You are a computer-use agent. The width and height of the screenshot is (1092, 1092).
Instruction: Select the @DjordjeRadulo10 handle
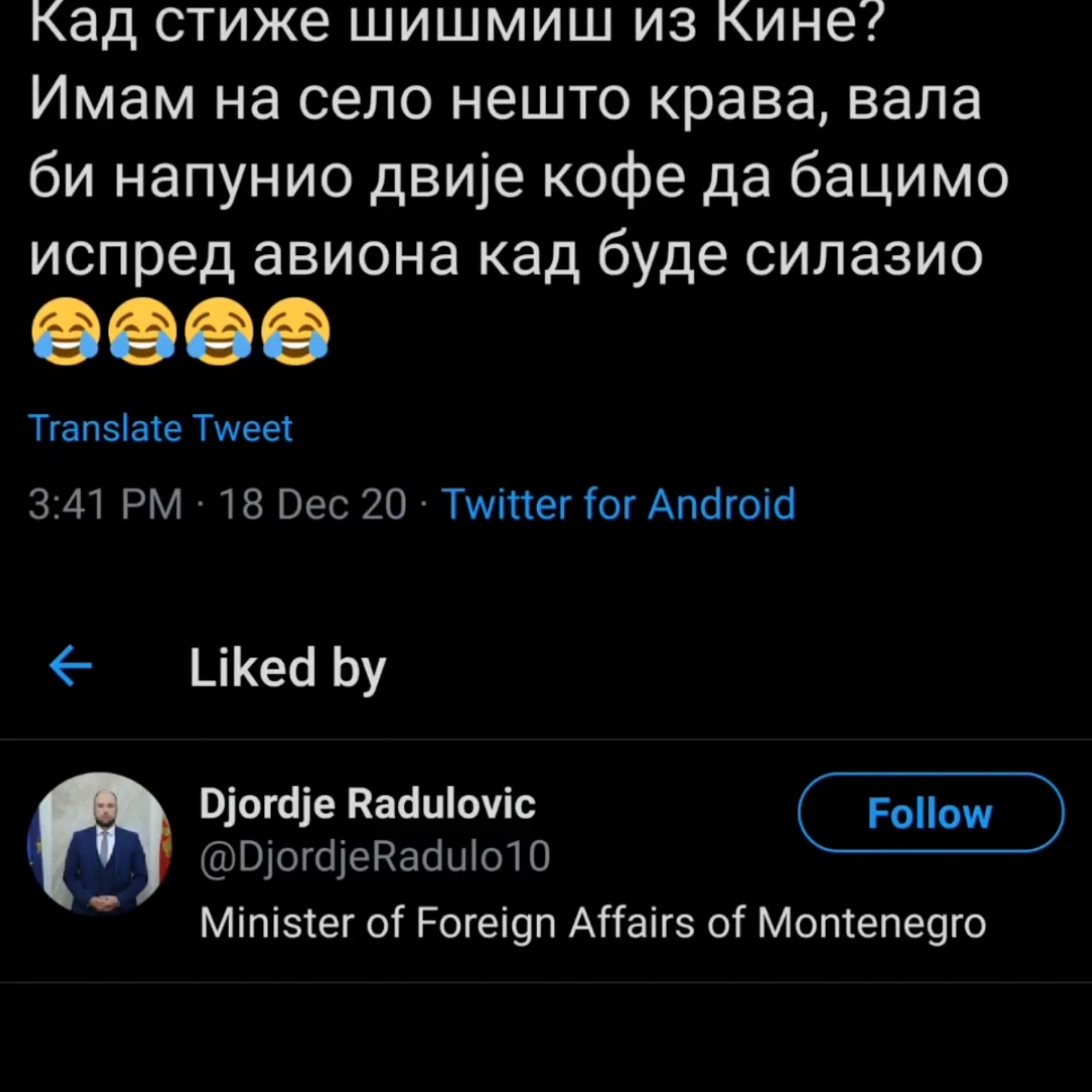pyautogui.click(x=375, y=856)
